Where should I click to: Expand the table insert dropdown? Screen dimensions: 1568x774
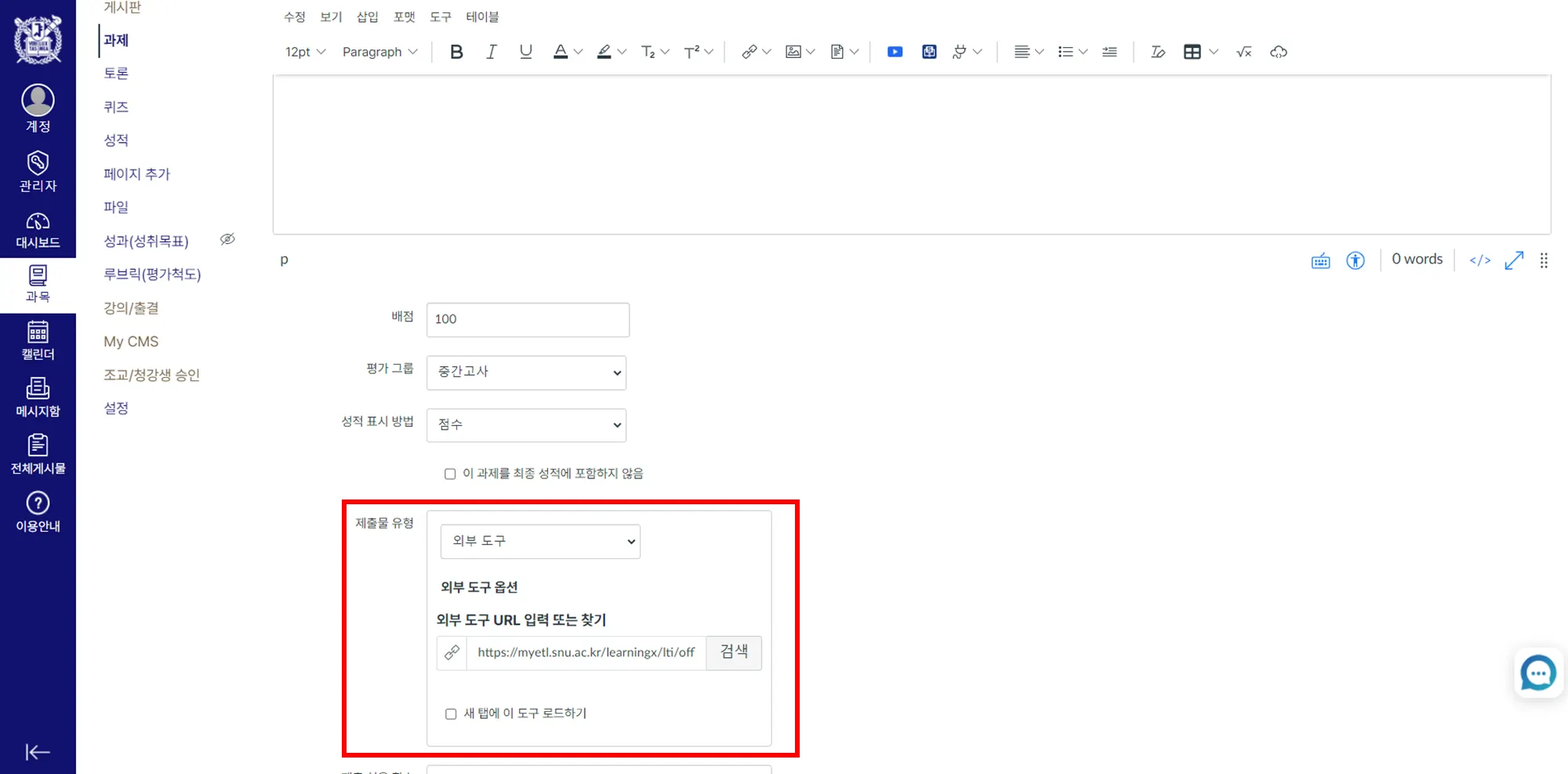pos(1214,52)
